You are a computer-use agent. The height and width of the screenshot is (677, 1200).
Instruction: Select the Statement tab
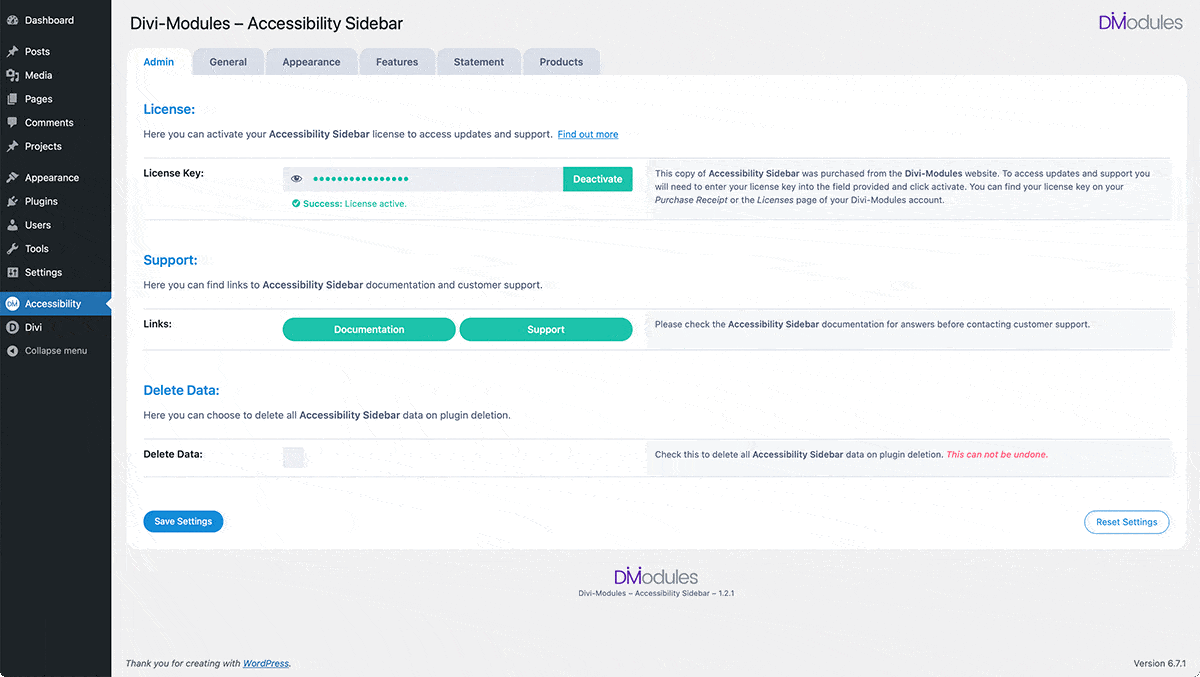click(x=478, y=61)
